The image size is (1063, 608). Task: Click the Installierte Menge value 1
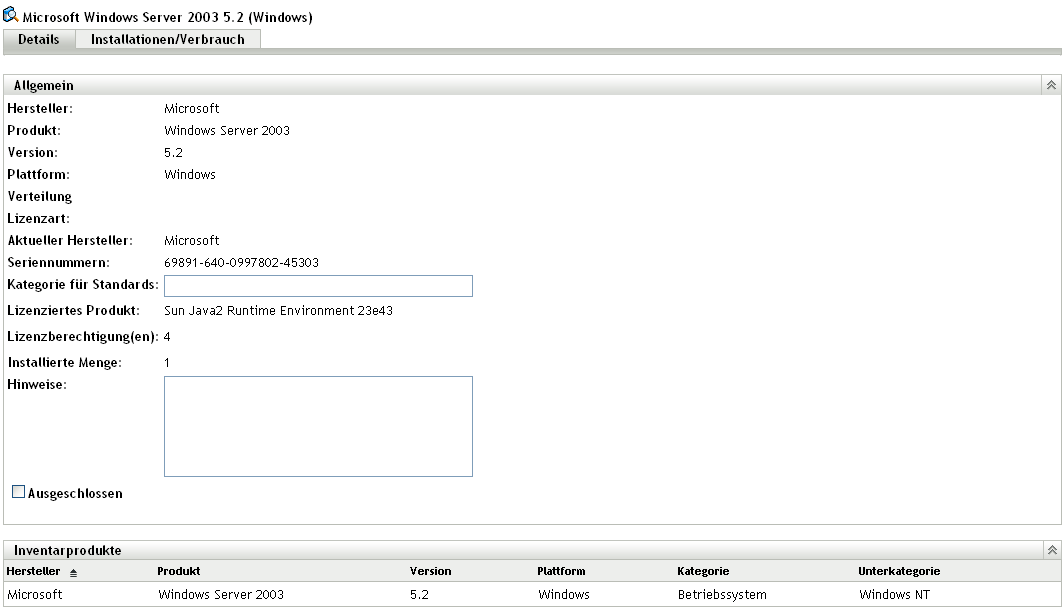tap(167, 363)
